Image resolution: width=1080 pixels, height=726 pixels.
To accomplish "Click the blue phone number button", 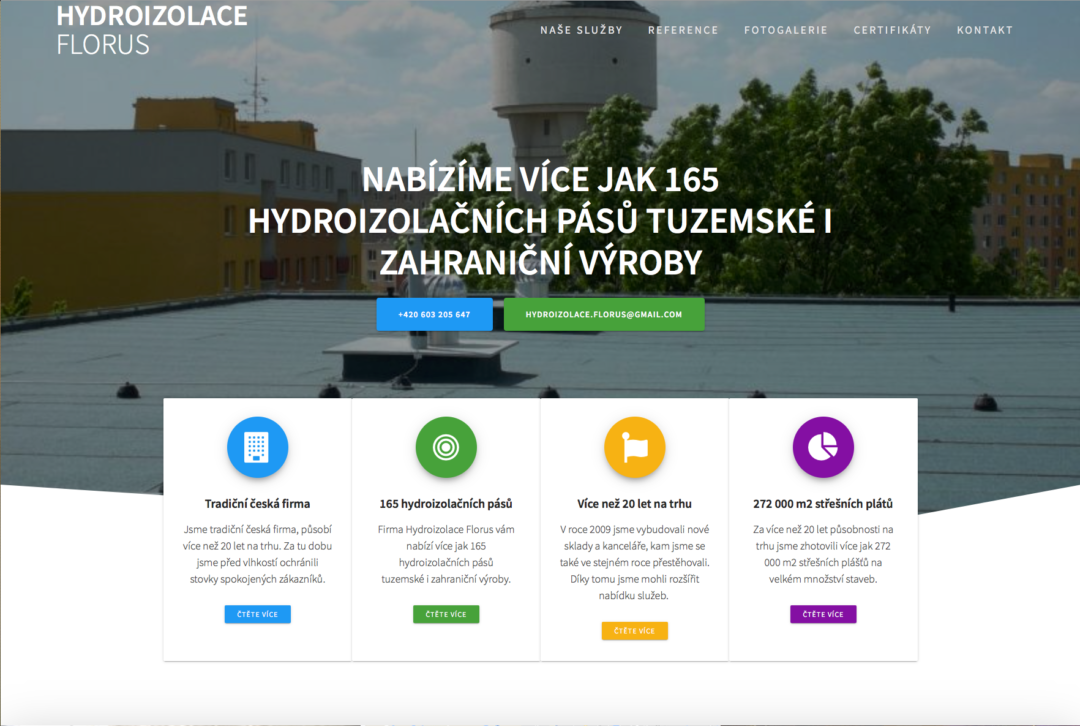I will coord(435,314).
